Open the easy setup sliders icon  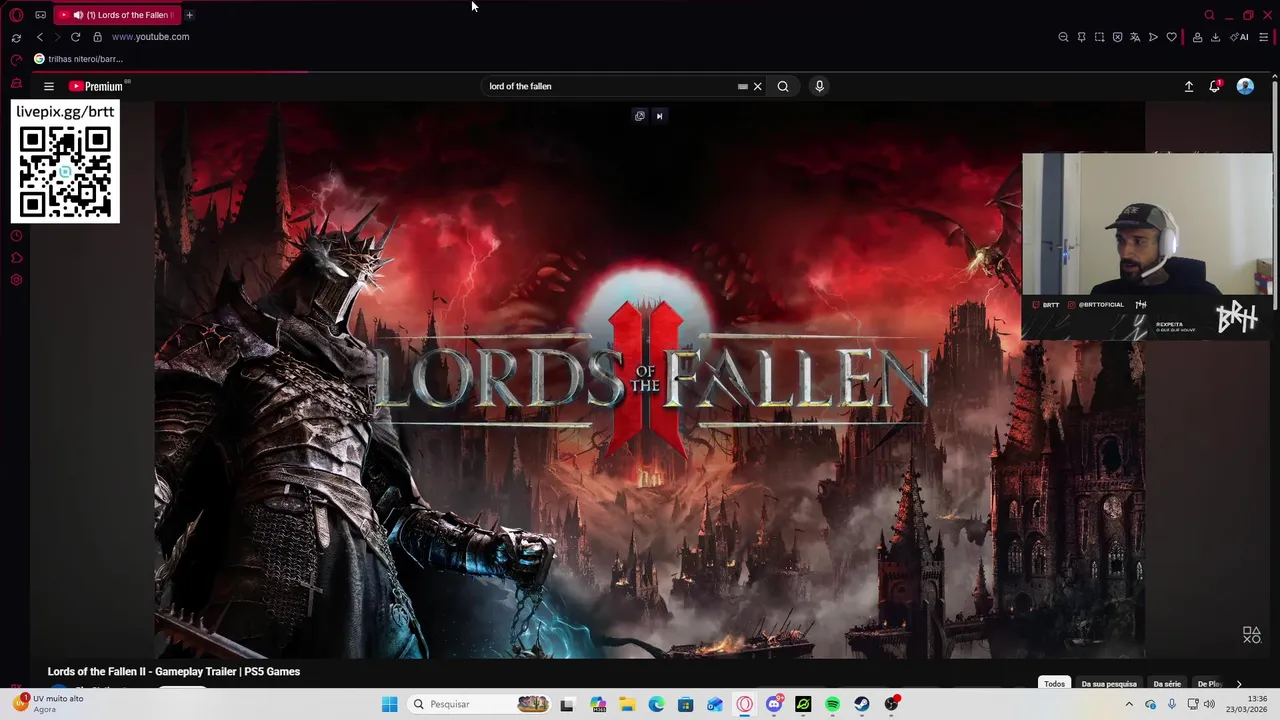pos(1264,37)
